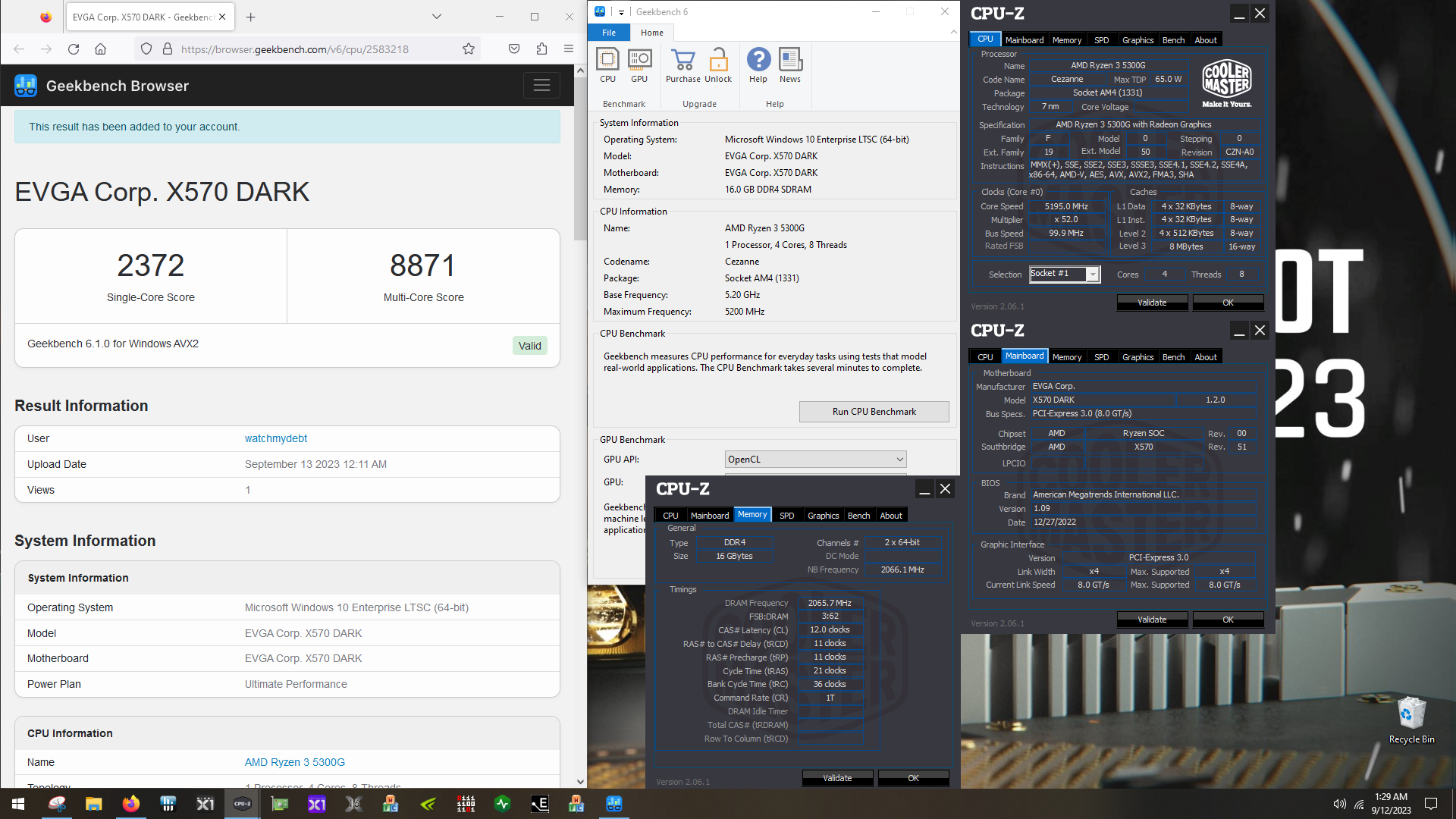This screenshot has height=819, width=1456.
Task: Open the Recycle Bin desktop icon
Action: pos(1411,720)
